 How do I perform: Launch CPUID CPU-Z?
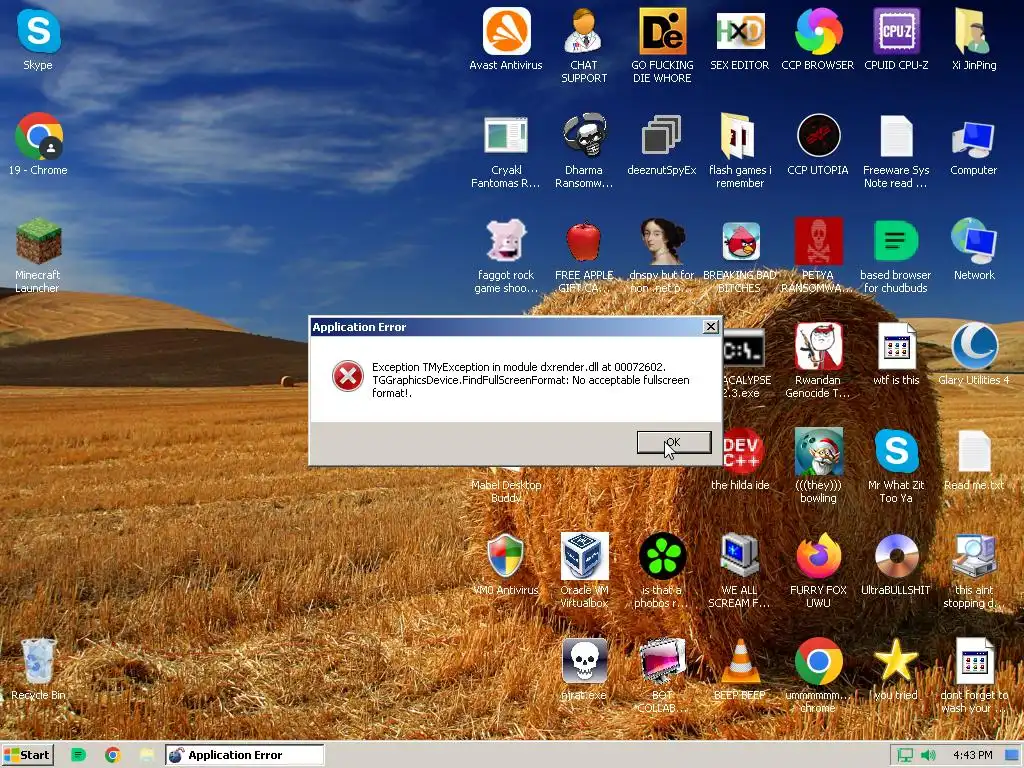(x=896, y=31)
